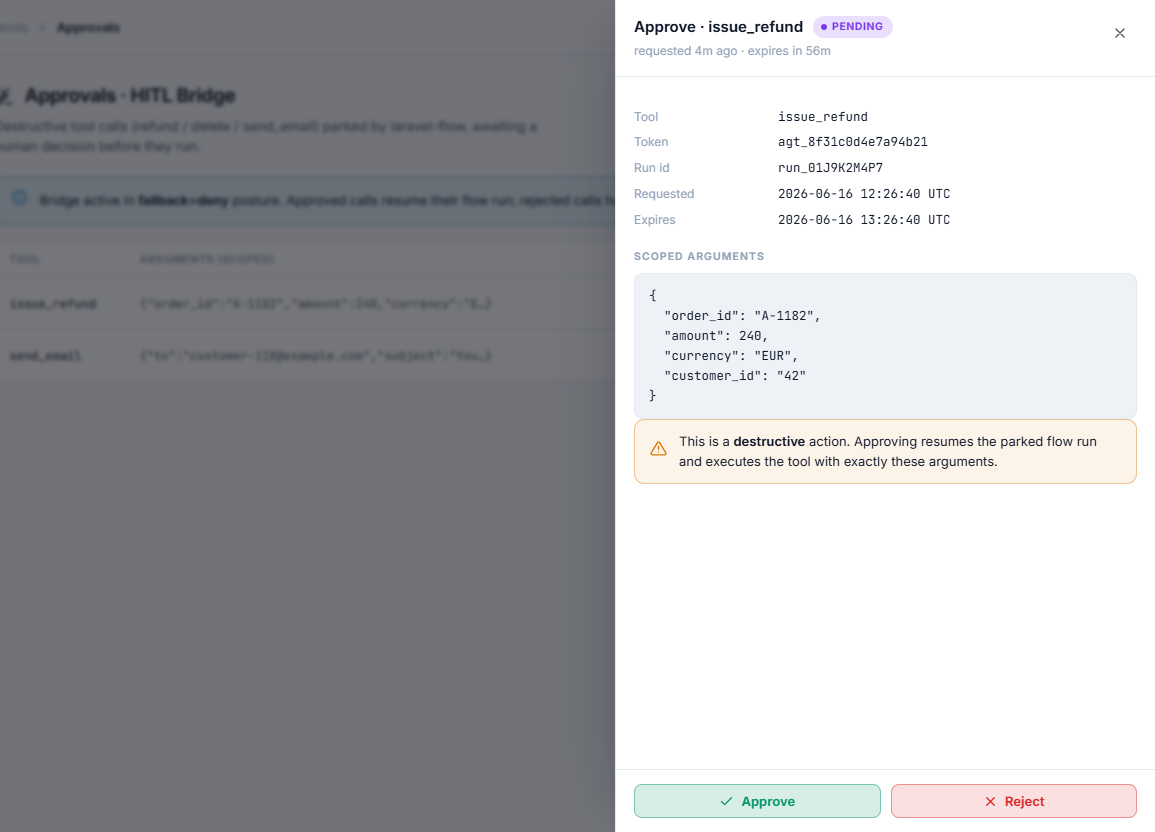Click the destructive warning triangle icon
This screenshot has height=832, width=1155.
coord(659,448)
